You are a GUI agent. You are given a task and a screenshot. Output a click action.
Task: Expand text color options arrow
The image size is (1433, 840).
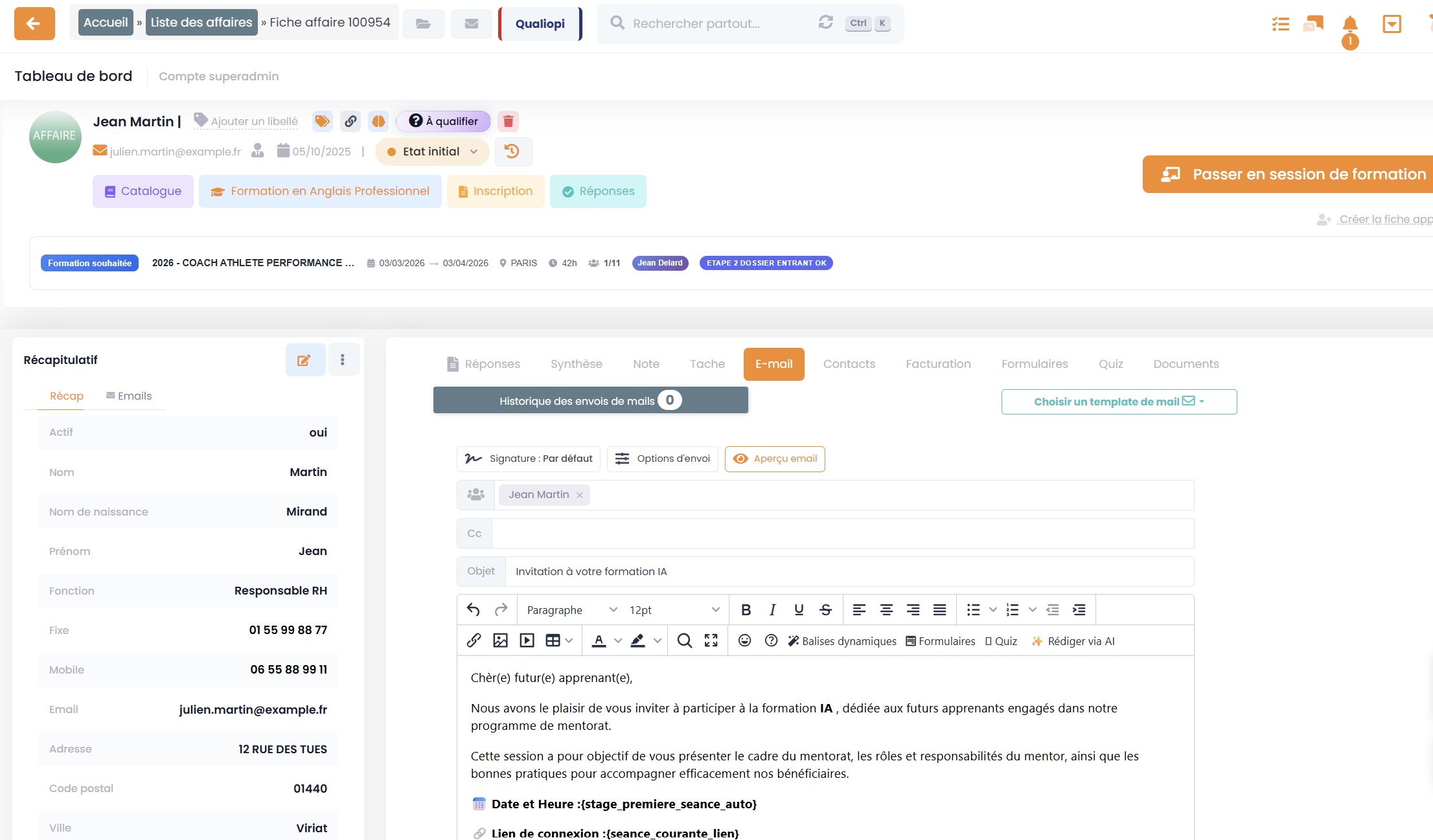click(618, 641)
